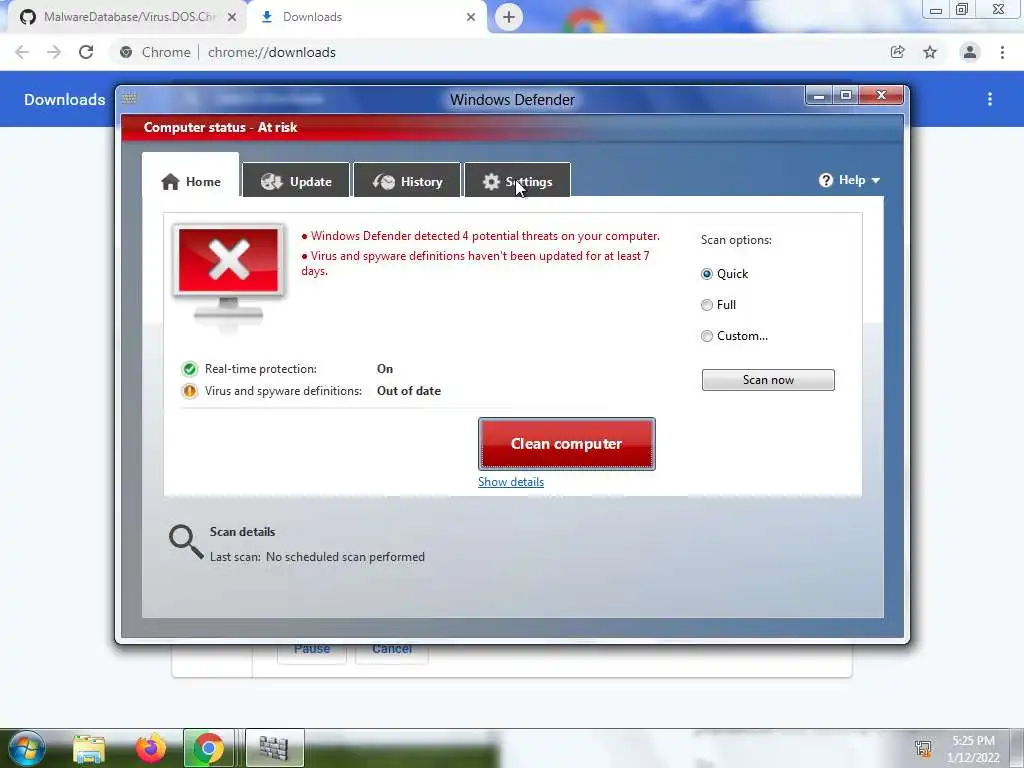Image resolution: width=1024 pixels, height=768 pixels.
Task: Switch to Chrome in the taskbar
Action: pos(208,748)
